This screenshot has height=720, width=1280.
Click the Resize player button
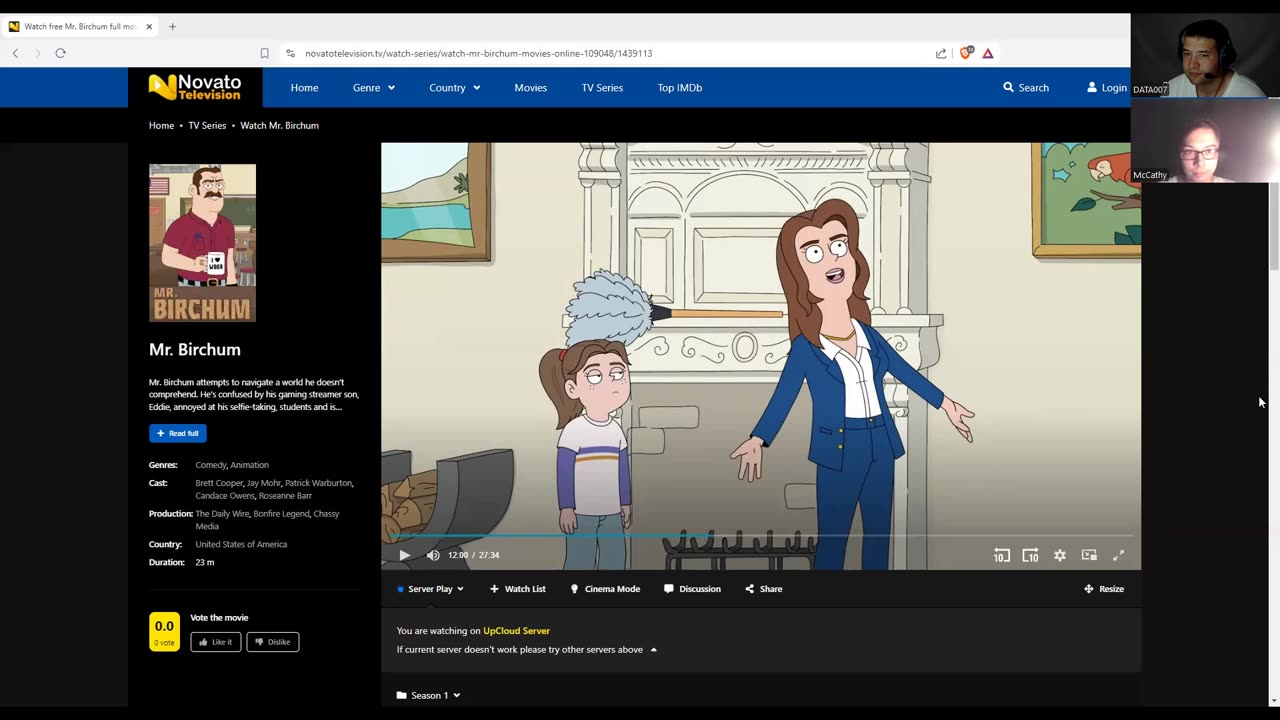click(x=1104, y=589)
